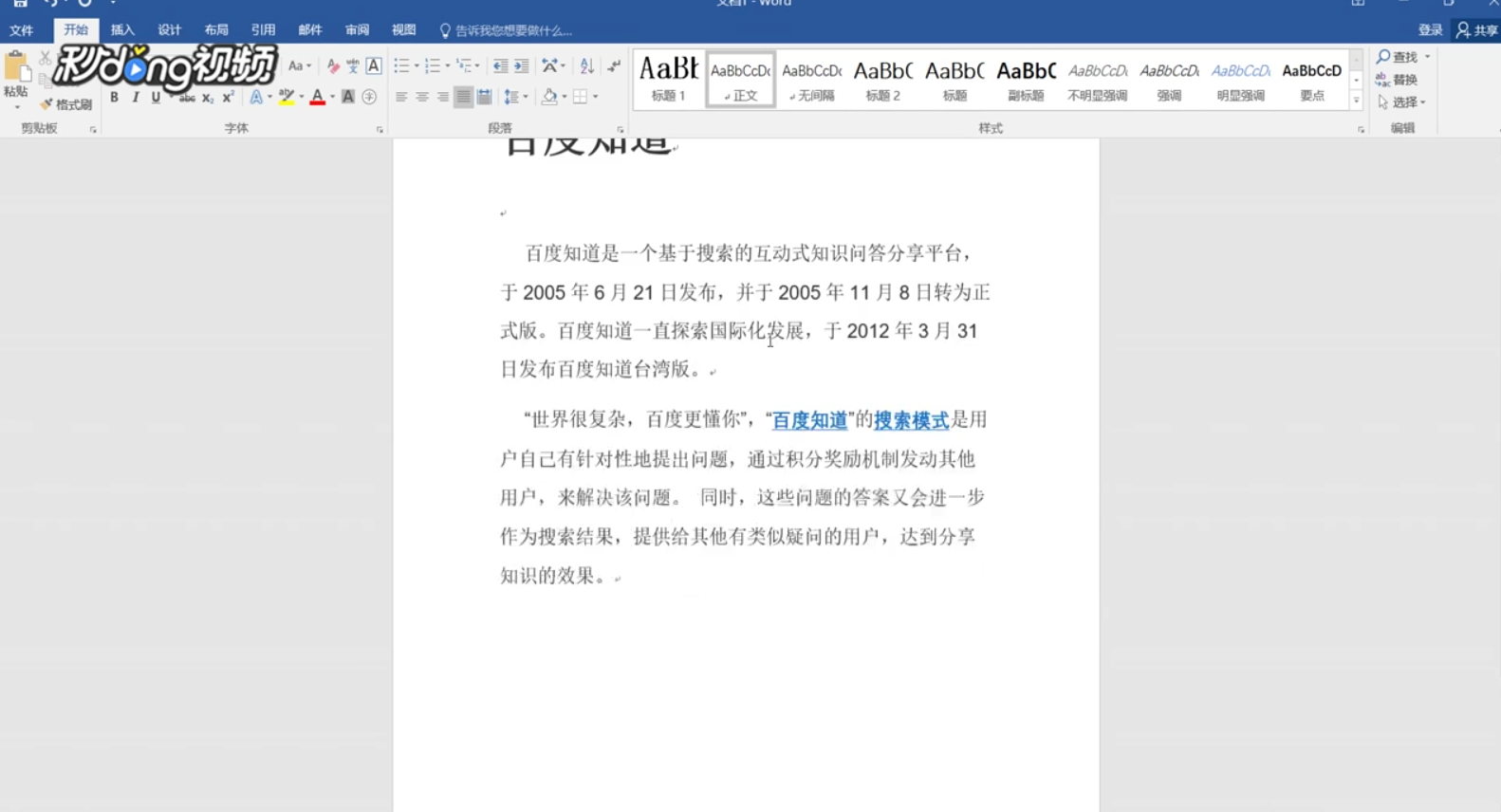Click text highlight yellow color button
This screenshot has height=812, width=1501.
287,97
